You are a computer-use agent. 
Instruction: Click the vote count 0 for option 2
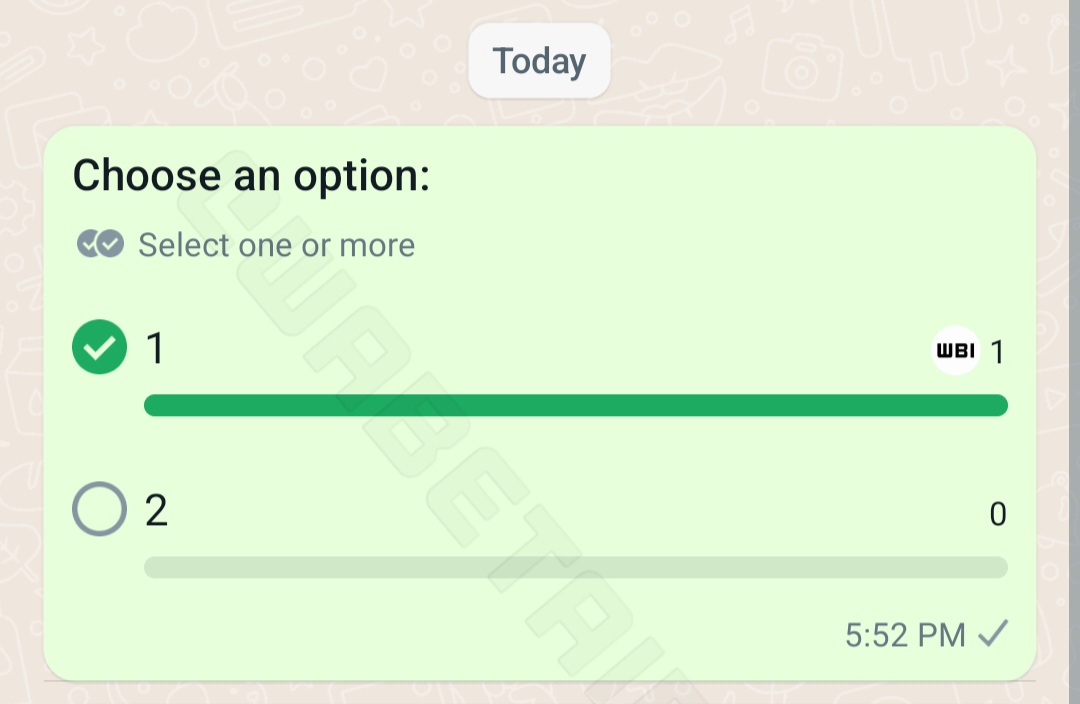(x=997, y=515)
